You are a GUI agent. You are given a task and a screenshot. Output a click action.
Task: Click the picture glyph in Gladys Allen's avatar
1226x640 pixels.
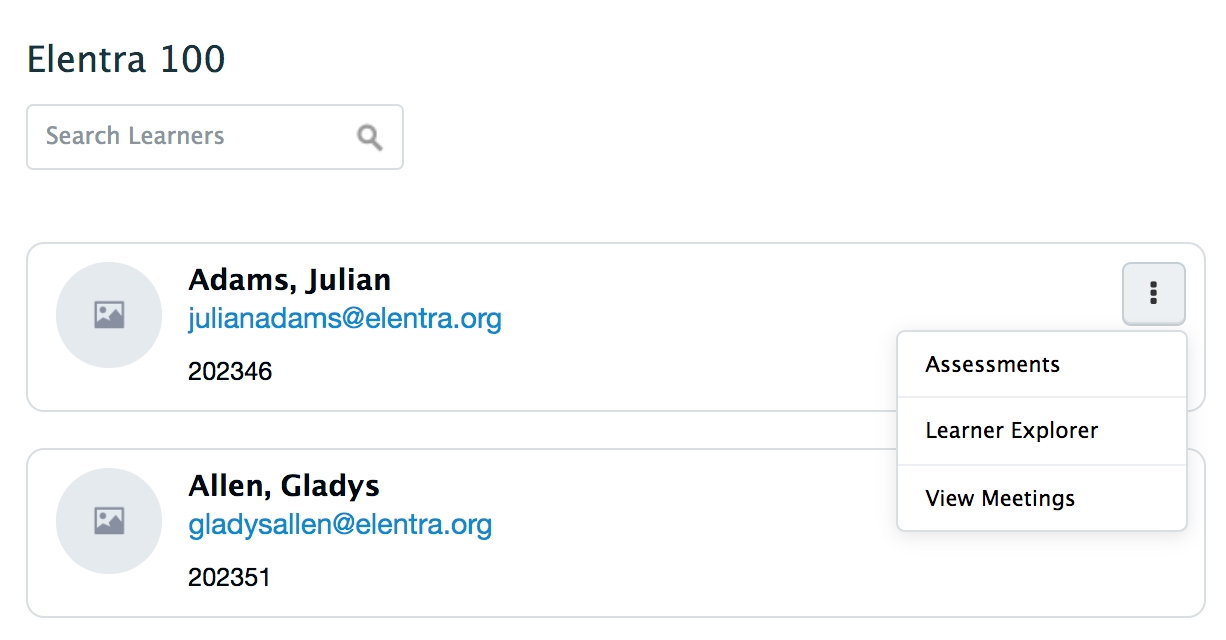109,521
